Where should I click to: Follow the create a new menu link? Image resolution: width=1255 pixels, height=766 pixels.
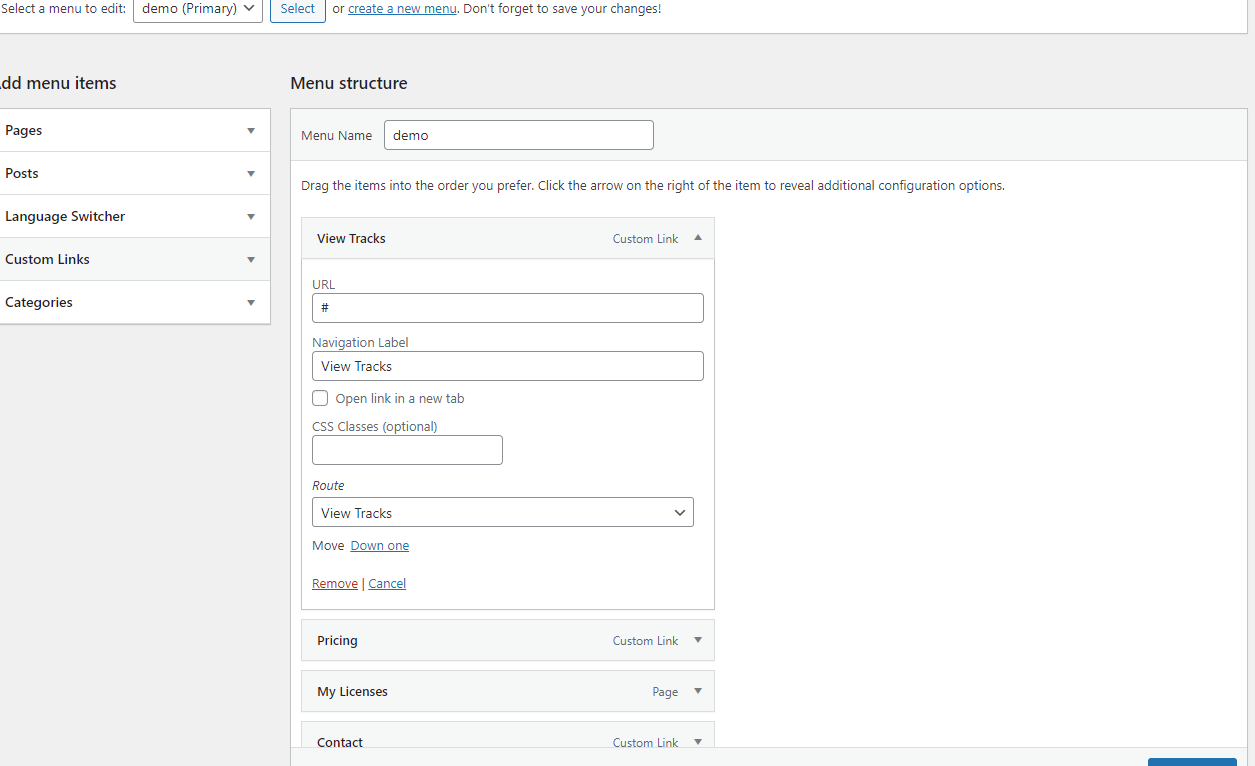(x=402, y=9)
